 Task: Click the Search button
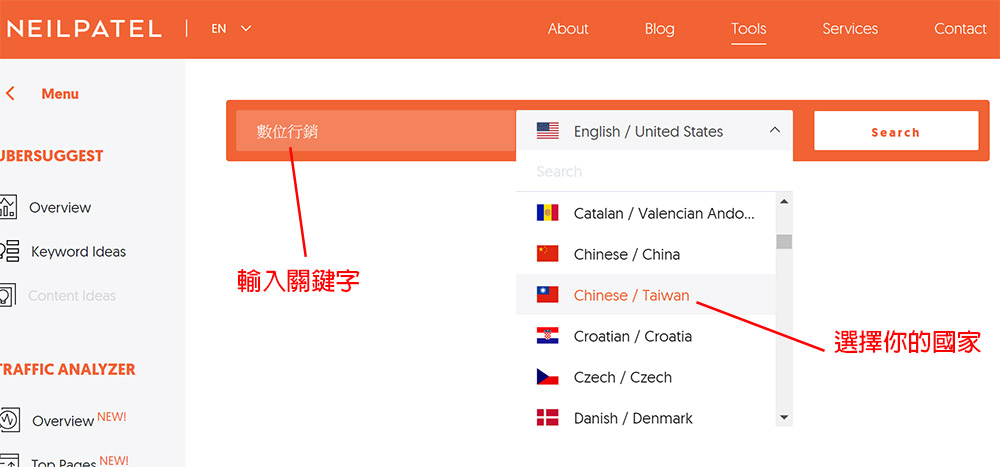point(896,131)
